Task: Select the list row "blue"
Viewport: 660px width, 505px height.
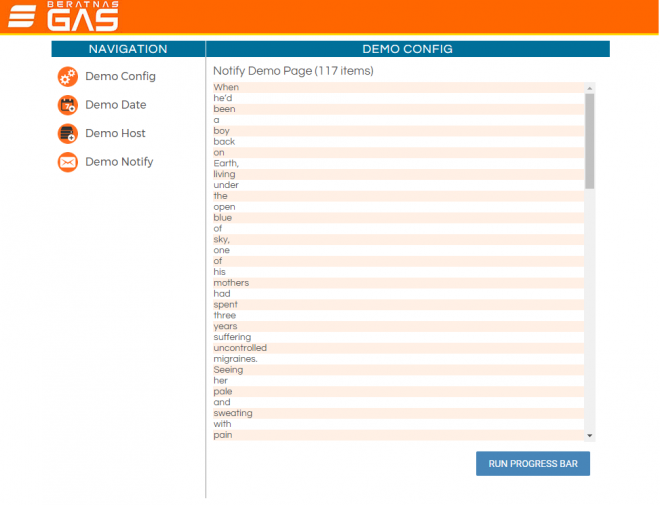Action: [399, 218]
